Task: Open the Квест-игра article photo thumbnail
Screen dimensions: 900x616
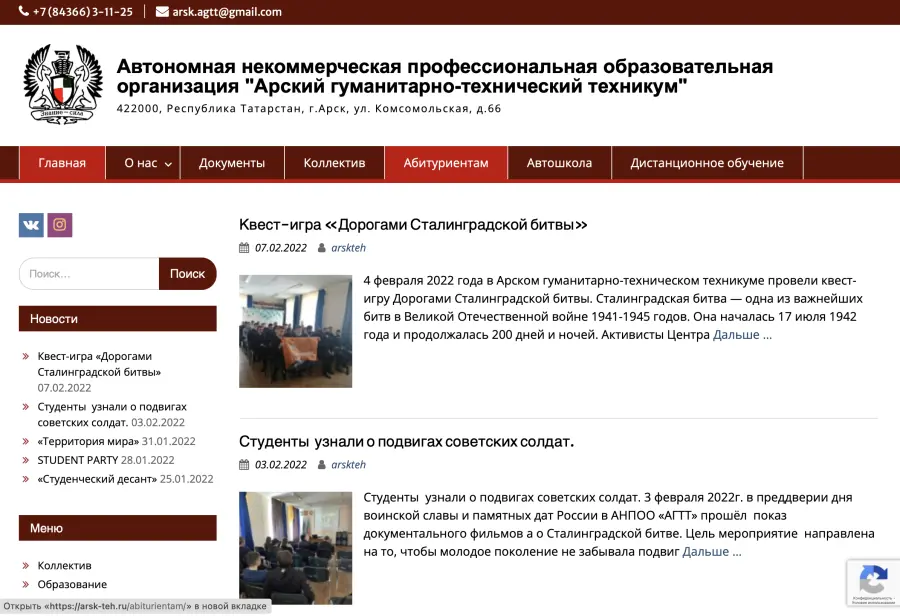Action: (x=296, y=331)
